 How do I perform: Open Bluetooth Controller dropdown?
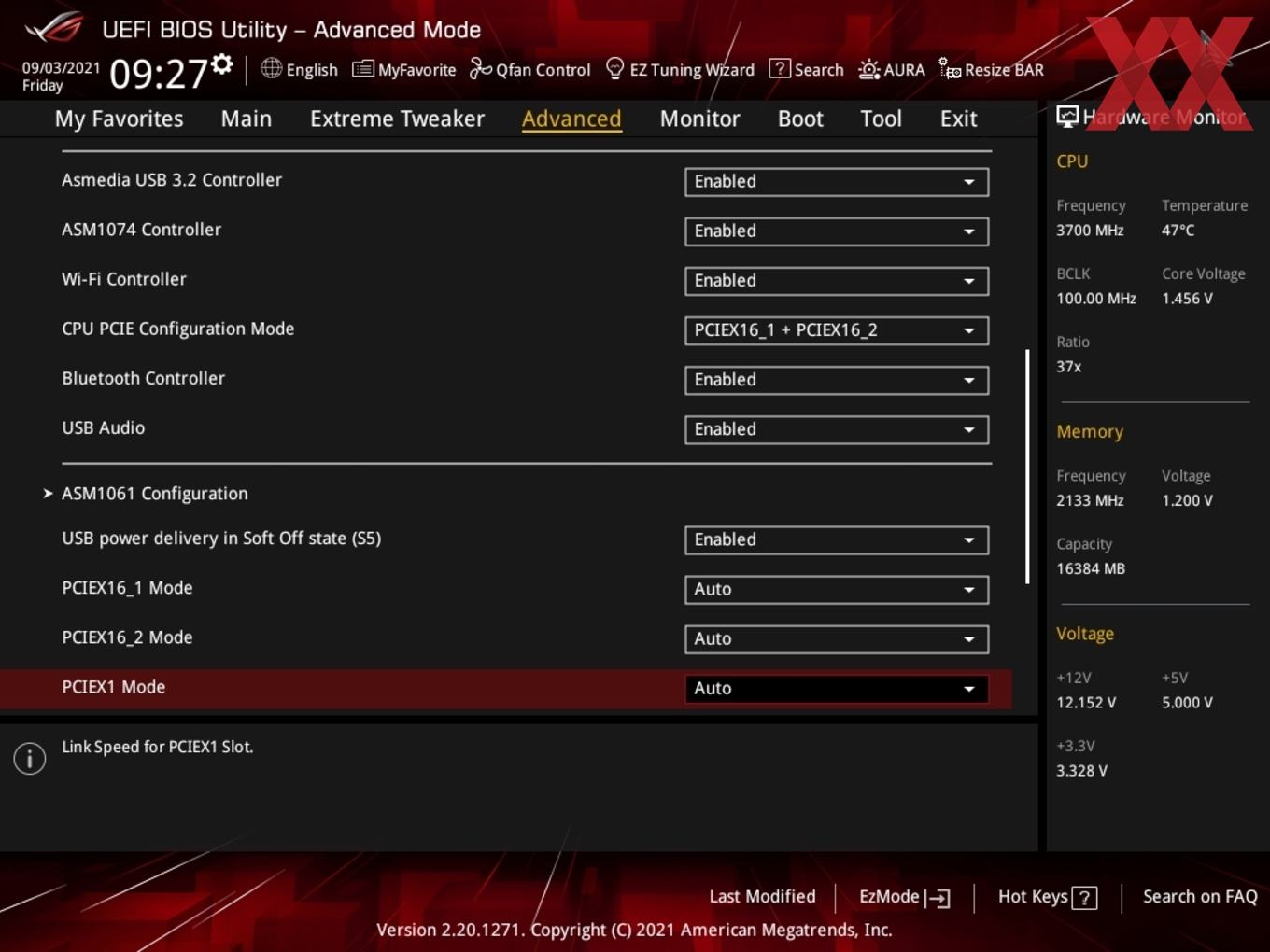tap(836, 379)
